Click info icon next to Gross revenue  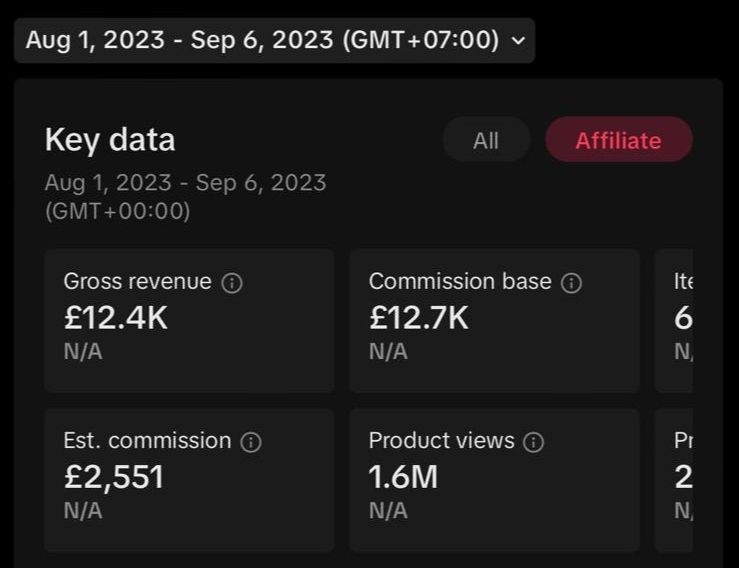[232, 283]
